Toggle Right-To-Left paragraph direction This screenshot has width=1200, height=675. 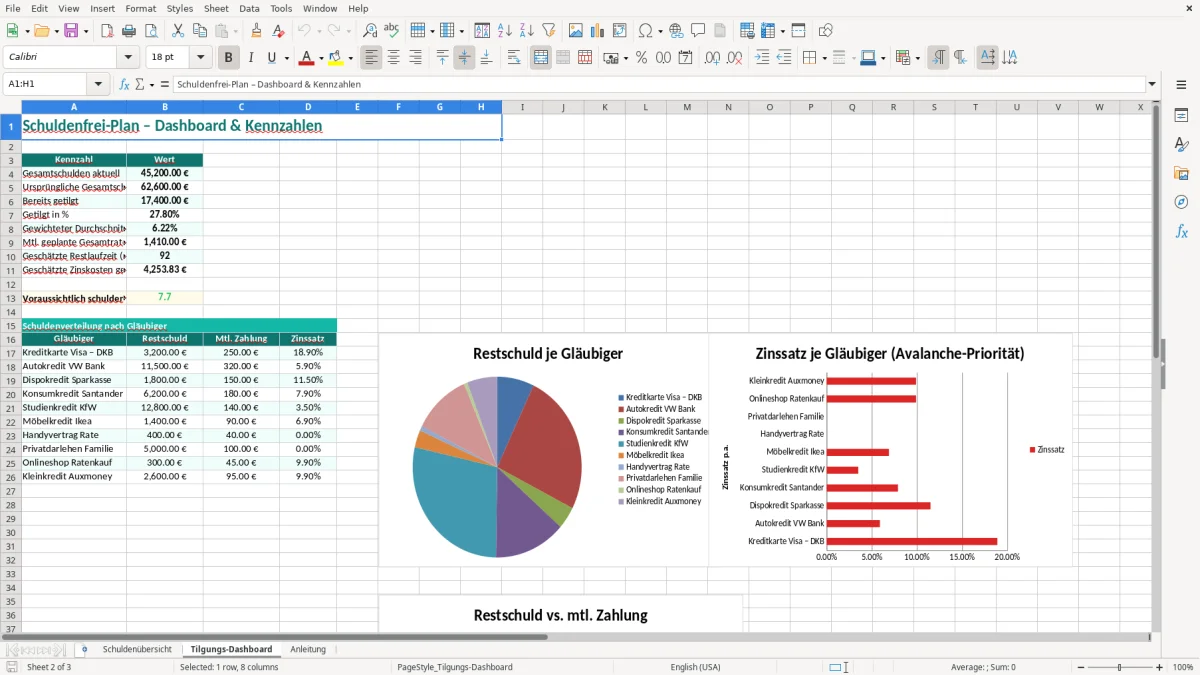click(960, 58)
